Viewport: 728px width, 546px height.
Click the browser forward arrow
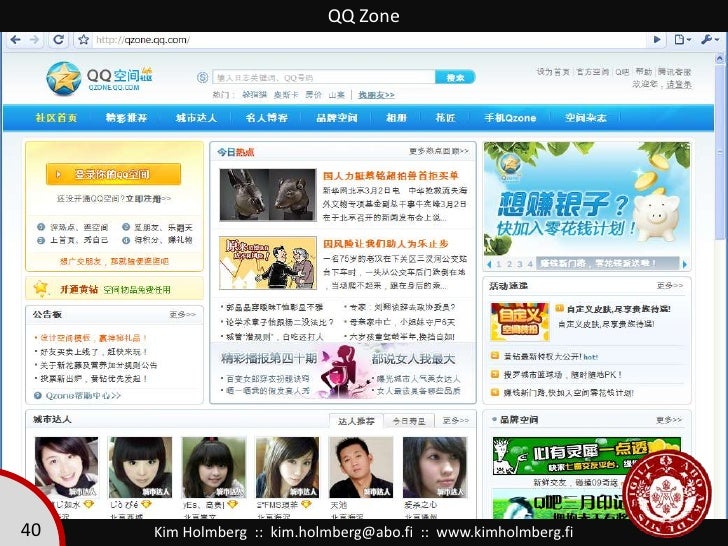tap(34, 40)
